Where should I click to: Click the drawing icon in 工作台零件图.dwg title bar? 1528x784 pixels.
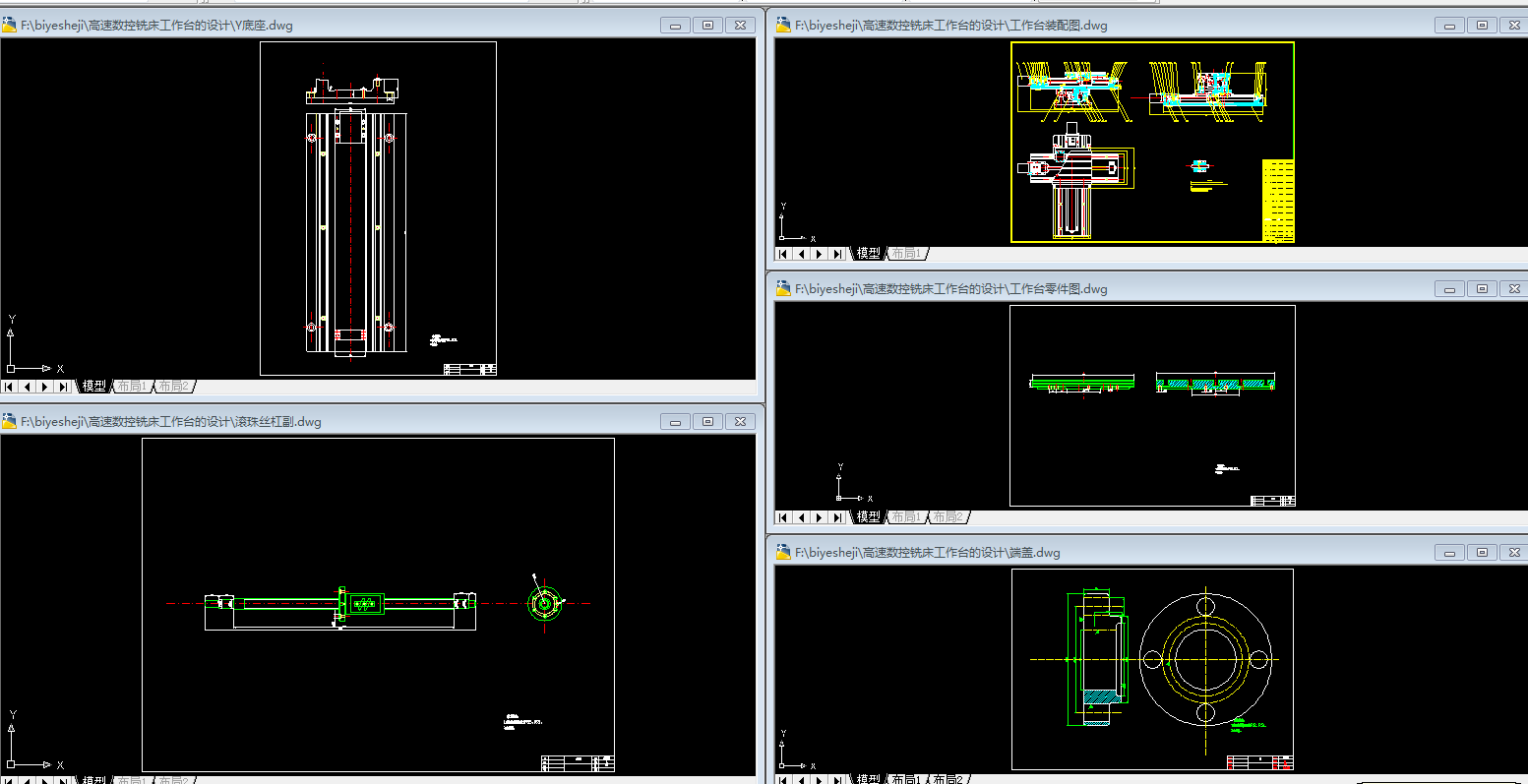pos(784,289)
